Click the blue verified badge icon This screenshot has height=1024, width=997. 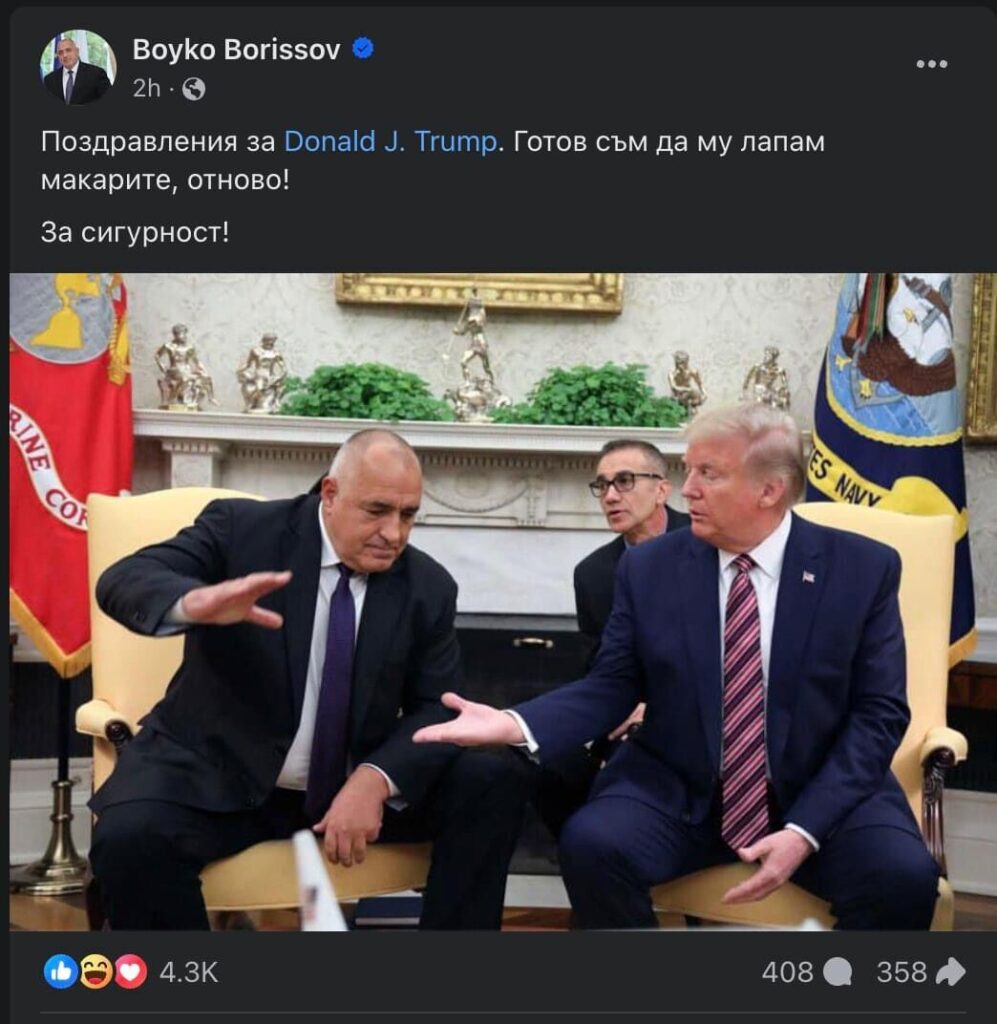pos(363,49)
